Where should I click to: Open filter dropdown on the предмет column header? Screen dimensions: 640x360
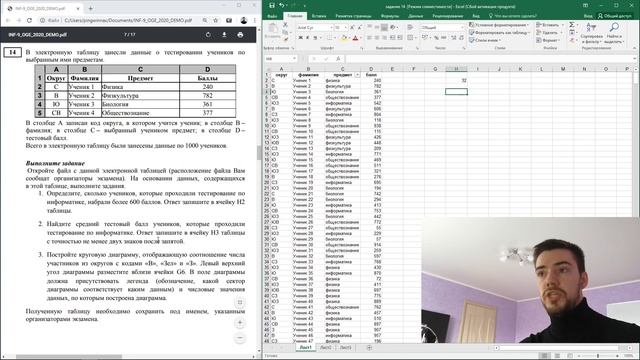(x=358, y=75)
